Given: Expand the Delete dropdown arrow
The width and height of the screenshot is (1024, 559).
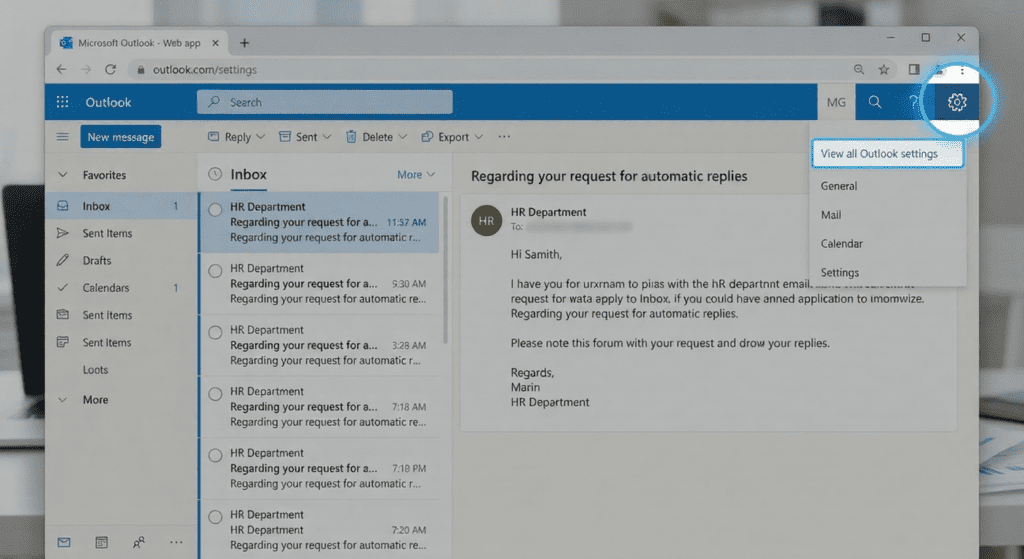Looking at the screenshot, I should pyautogui.click(x=402, y=136).
